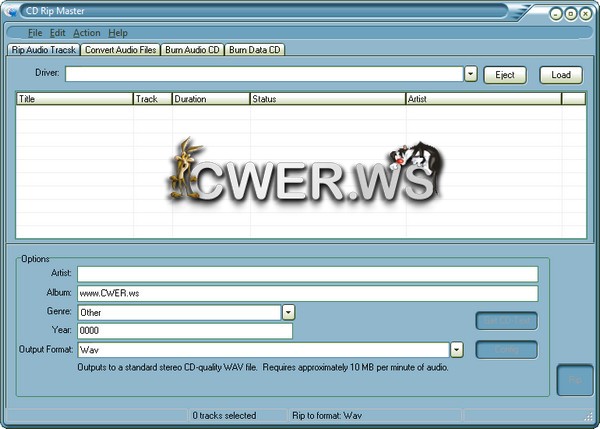The height and width of the screenshot is (429, 600).
Task: Open the Action menu
Action: click(x=86, y=33)
